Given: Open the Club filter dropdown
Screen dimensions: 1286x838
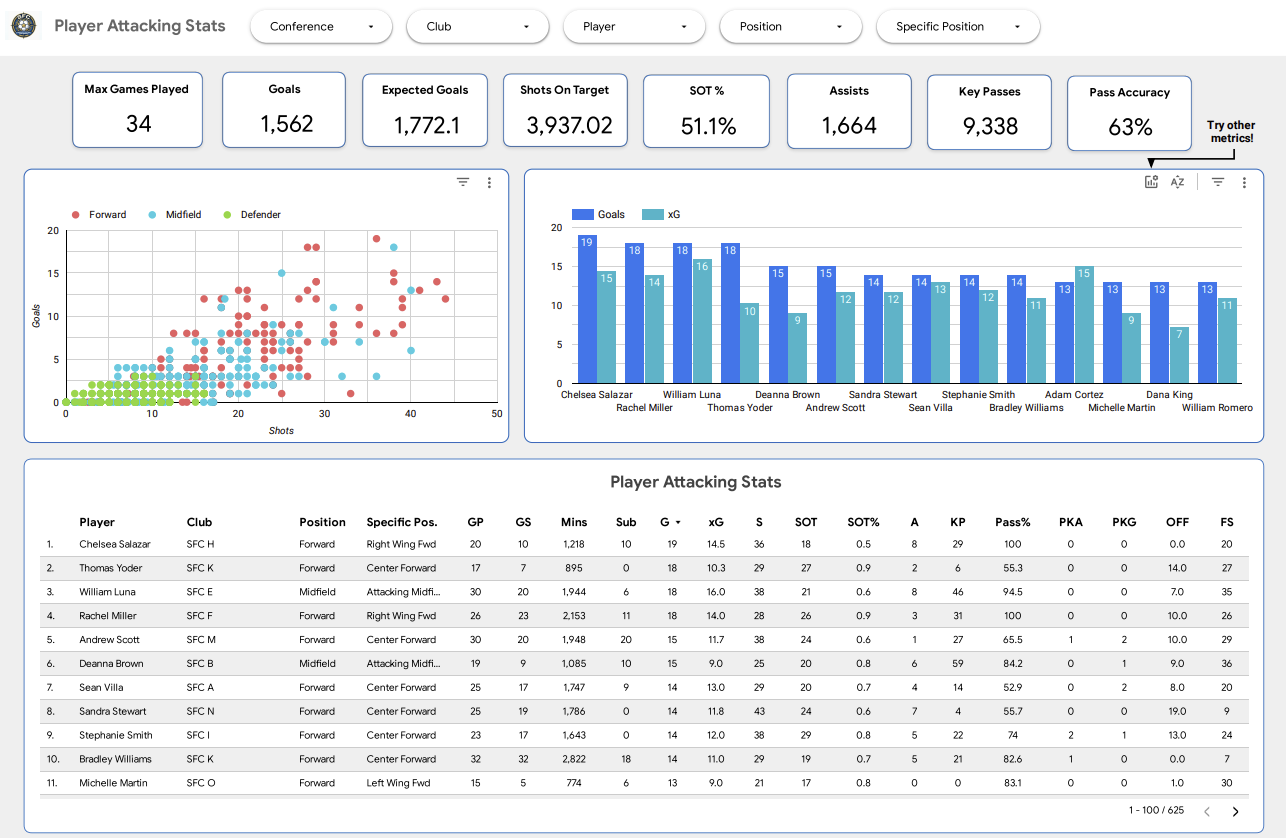Looking at the screenshot, I should click(x=477, y=26).
